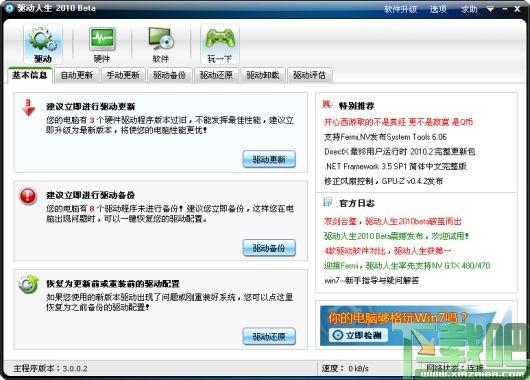The image size is (530, 380).
Task: Switch to the 驱动评估 tab
Action: [x=310, y=75]
